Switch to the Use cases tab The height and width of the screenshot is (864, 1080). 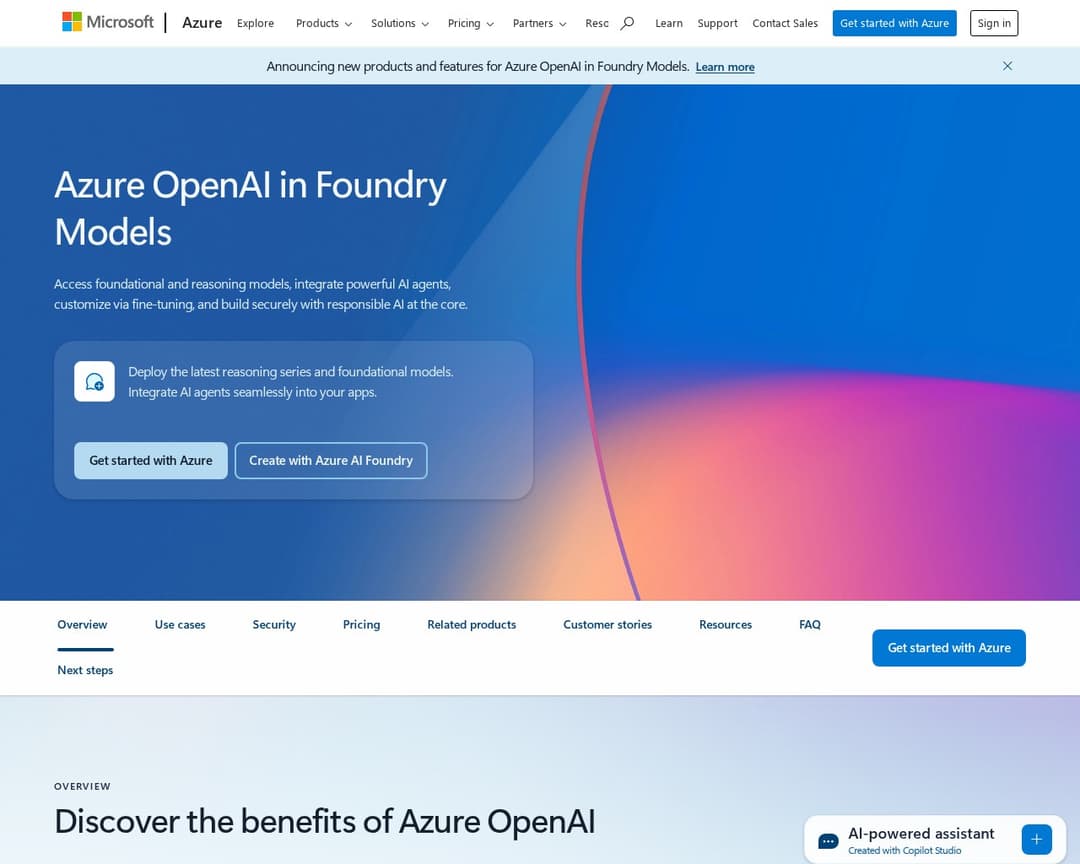click(180, 625)
